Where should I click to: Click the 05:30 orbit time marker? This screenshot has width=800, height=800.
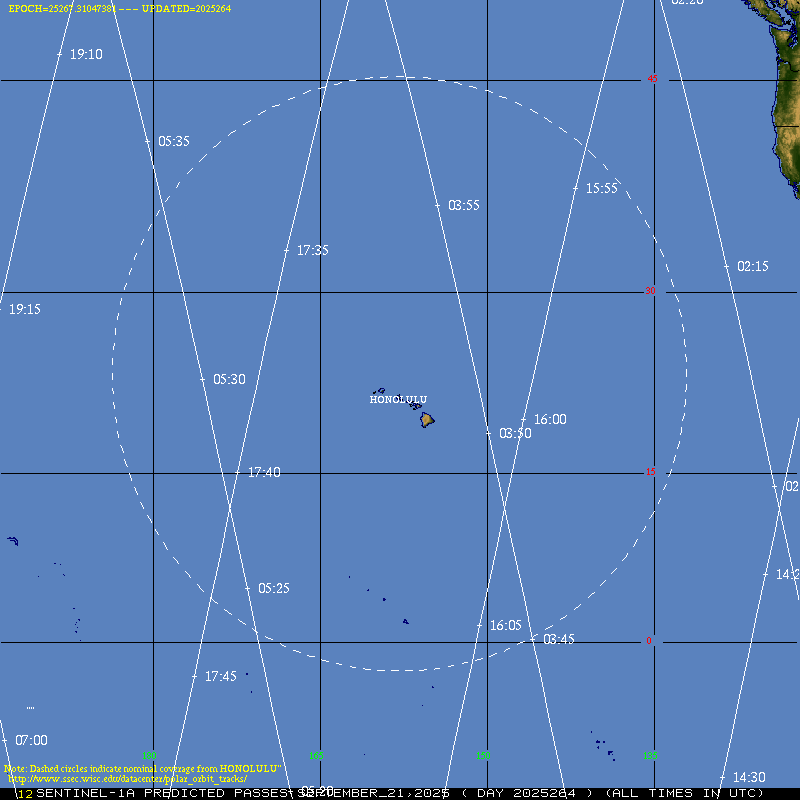229,380
